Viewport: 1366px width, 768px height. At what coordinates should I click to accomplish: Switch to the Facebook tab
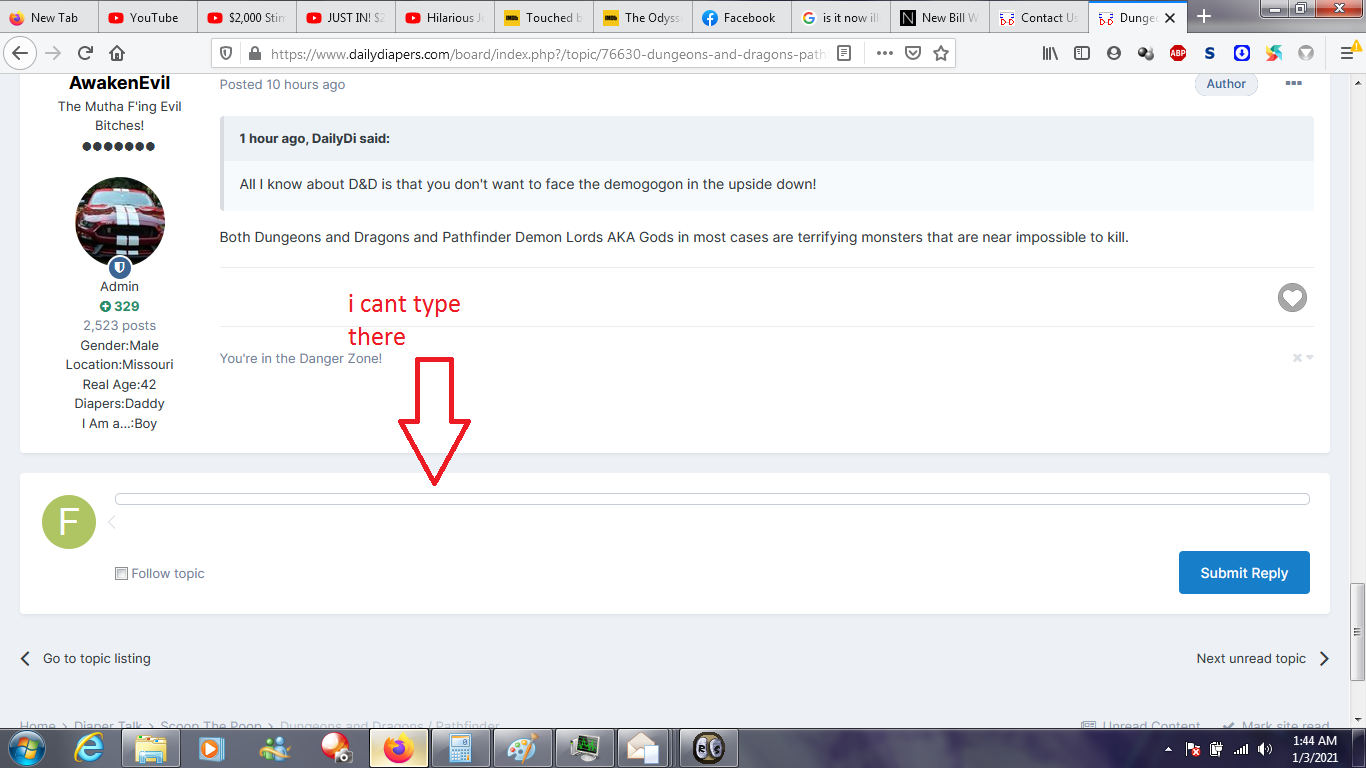click(742, 17)
